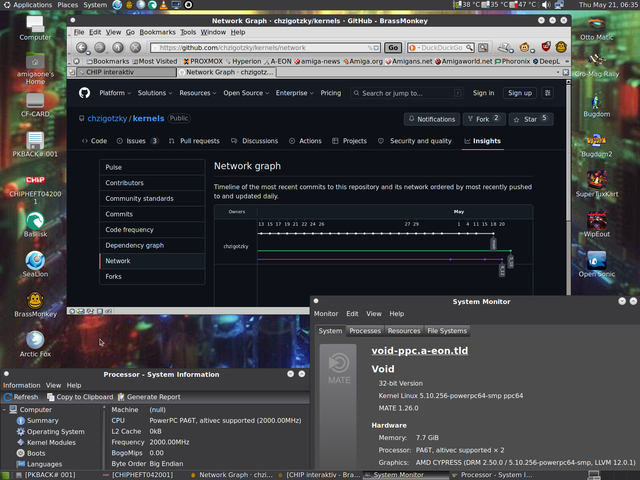The width and height of the screenshot is (640, 480).
Task: Click the Notifications bell button
Action: click(432, 119)
